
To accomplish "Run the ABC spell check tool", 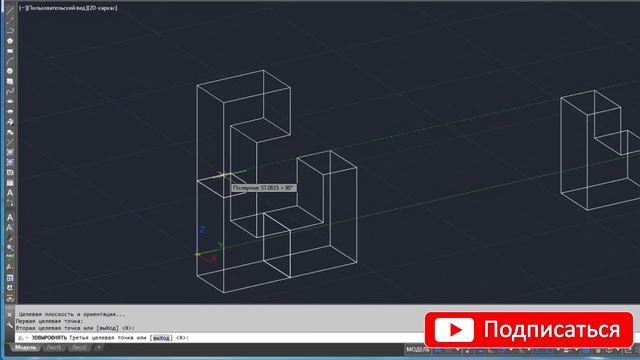I will coord(10,258).
